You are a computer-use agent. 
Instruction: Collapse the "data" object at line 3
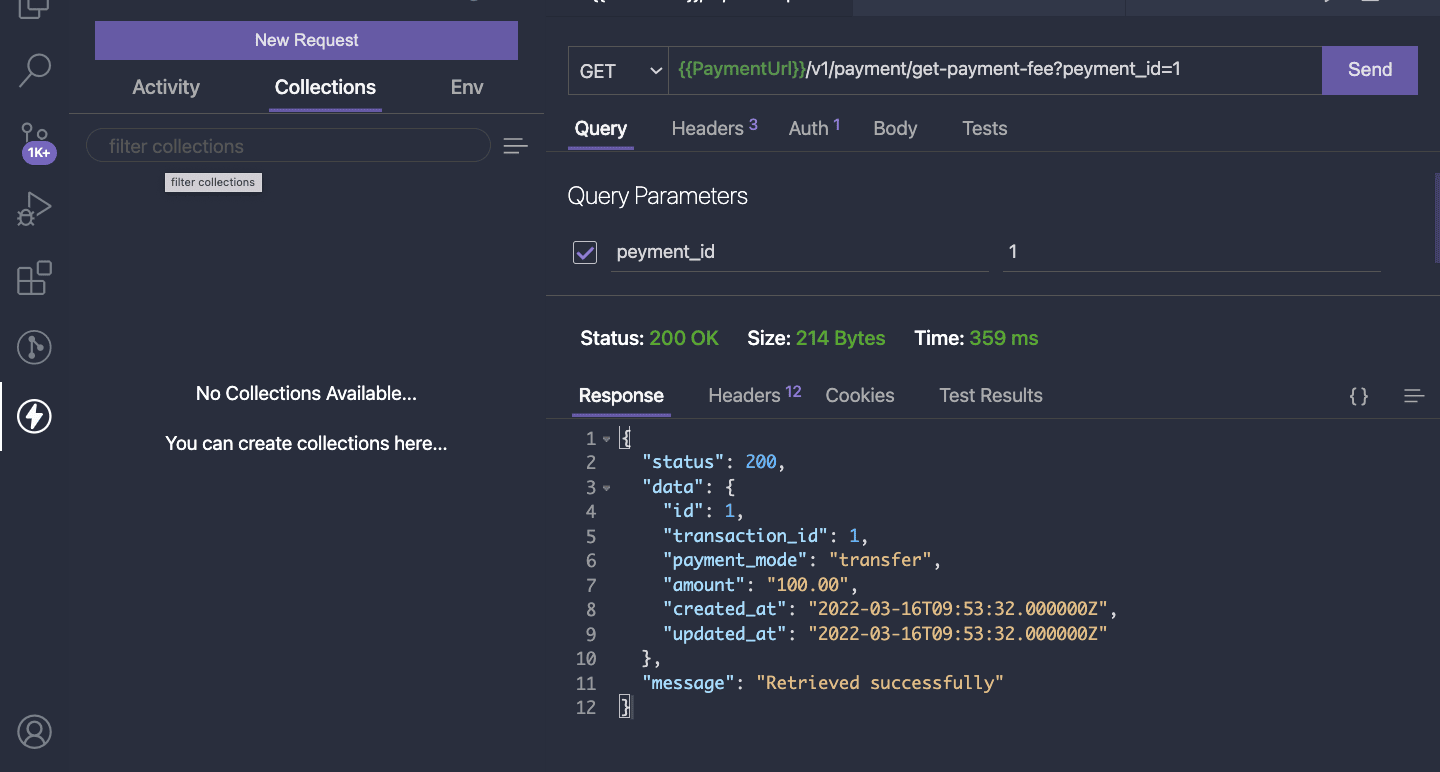point(606,488)
